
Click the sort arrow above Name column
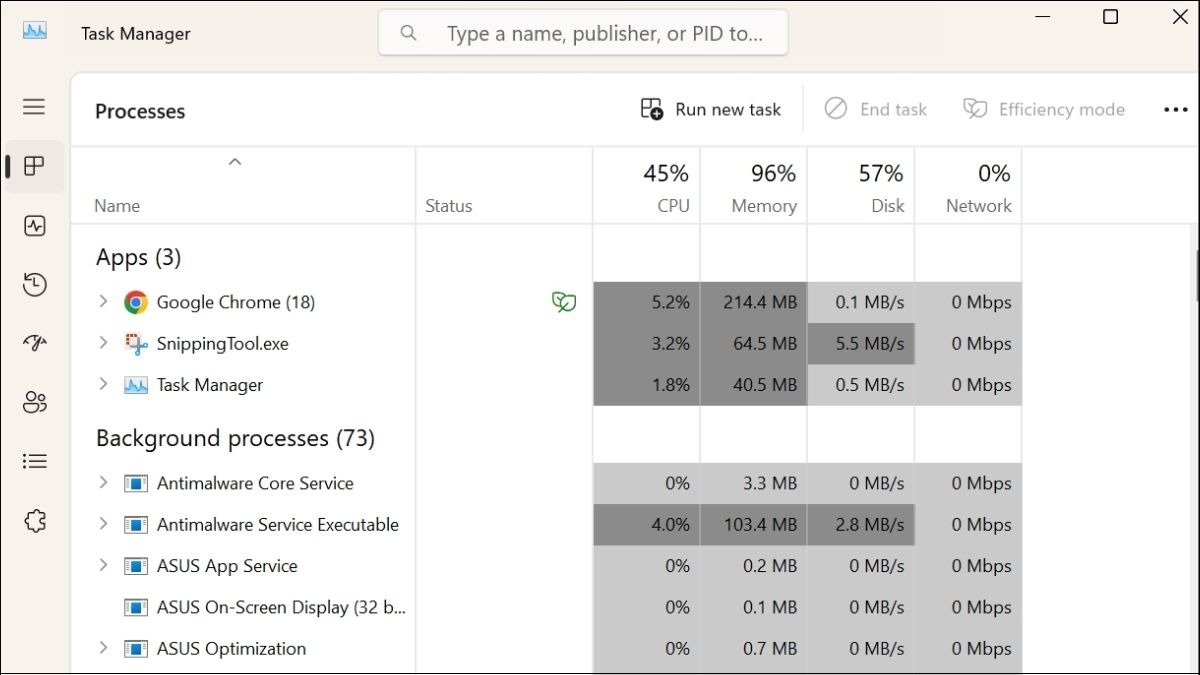(x=235, y=161)
